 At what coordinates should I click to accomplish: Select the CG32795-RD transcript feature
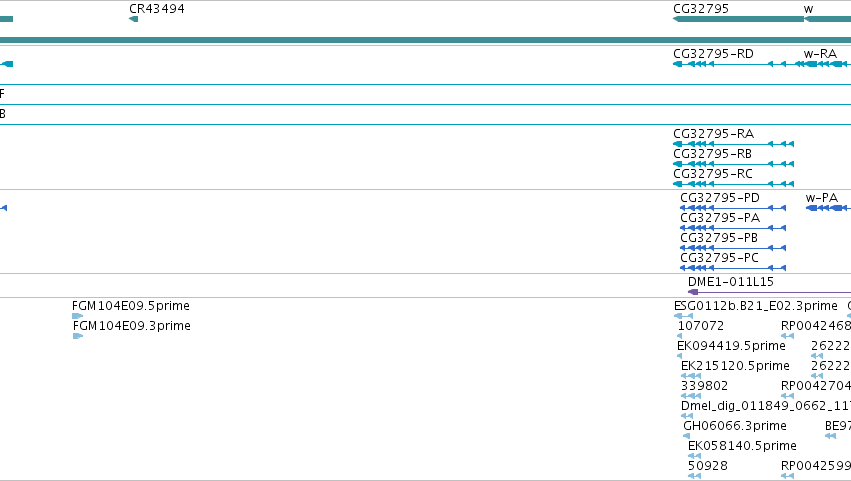click(729, 64)
